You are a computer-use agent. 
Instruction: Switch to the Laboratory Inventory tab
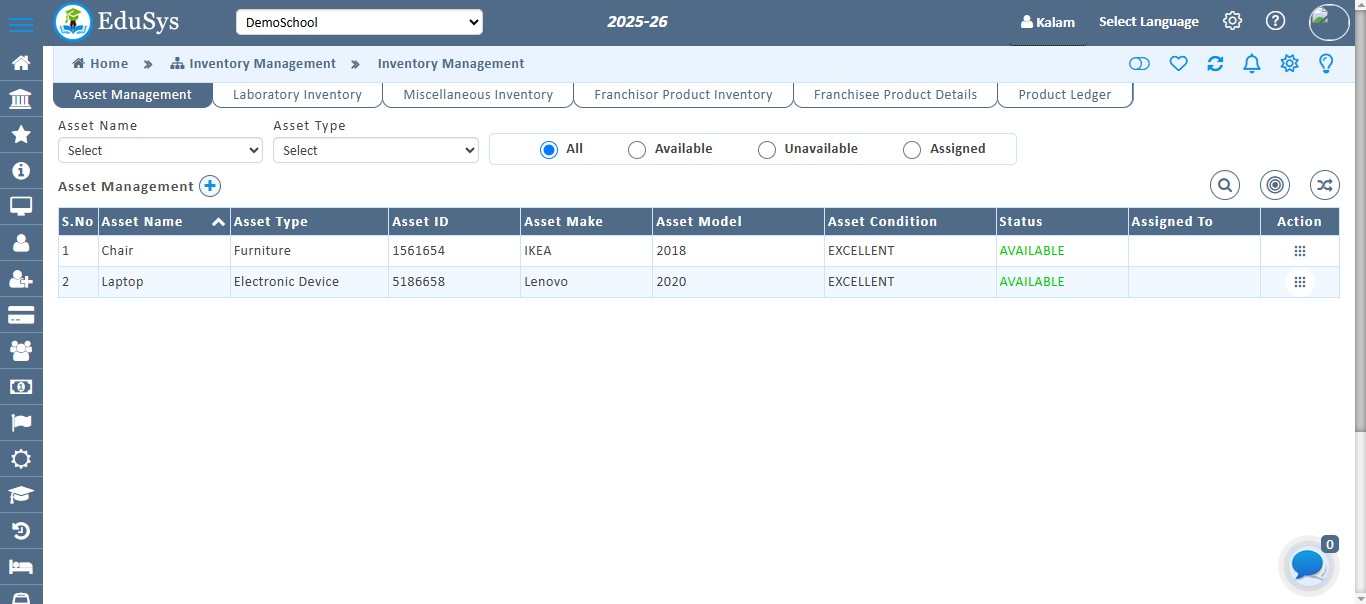[297, 94]
